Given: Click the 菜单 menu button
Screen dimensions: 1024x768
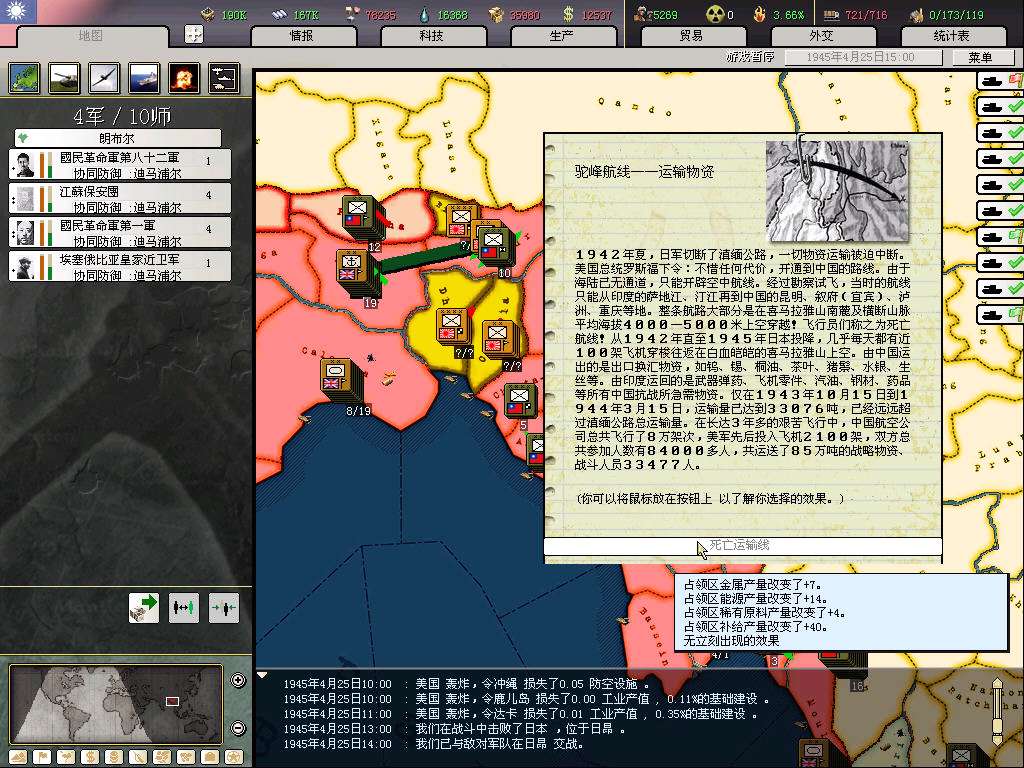Looking at the screenshot, I should [x=981, y=58].
